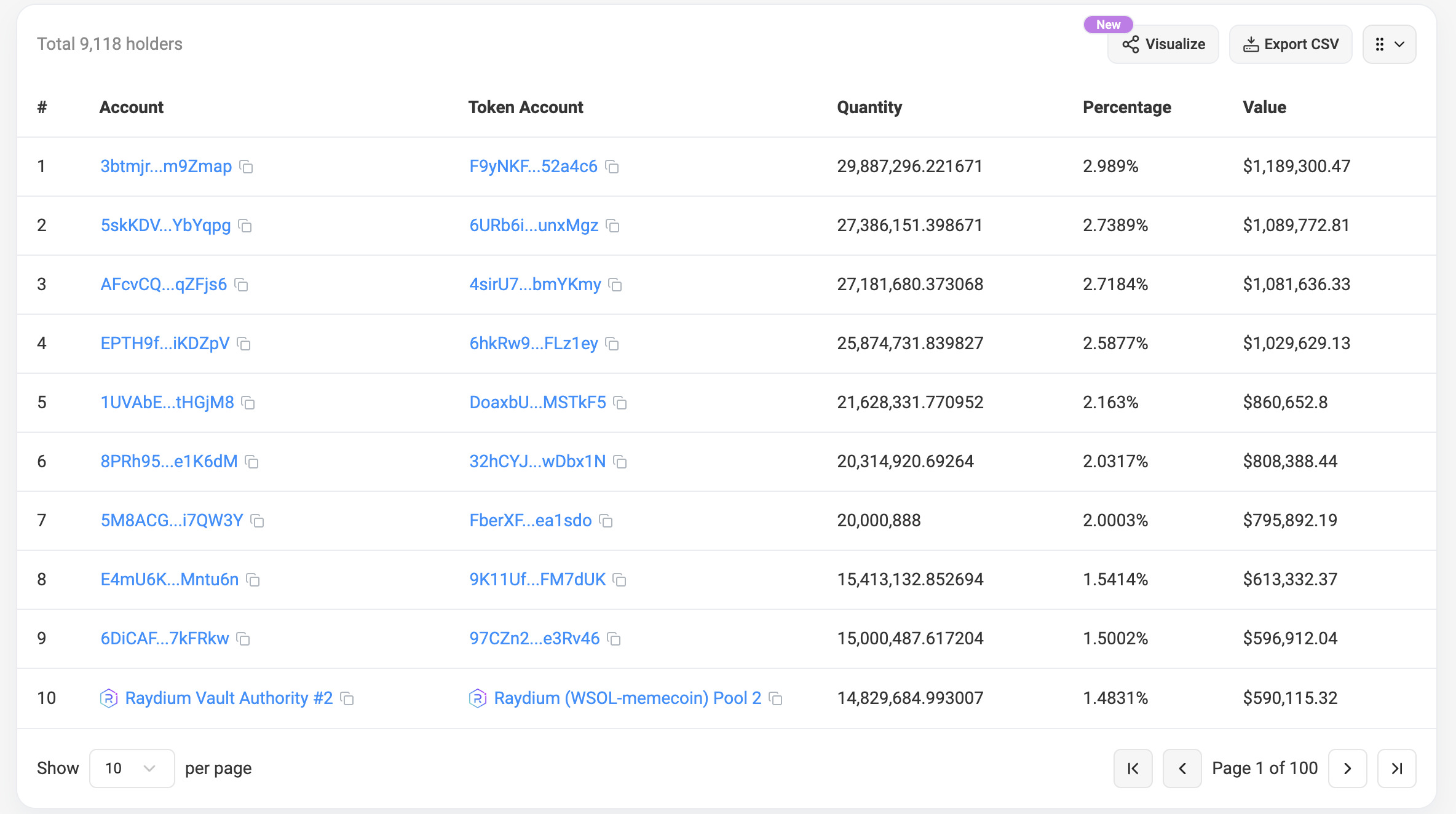This screenshot has height=814, width=1456.
Task: Click Raydium logo beside WSOL-memecoin Pool 2
Action: coord(478,698)
